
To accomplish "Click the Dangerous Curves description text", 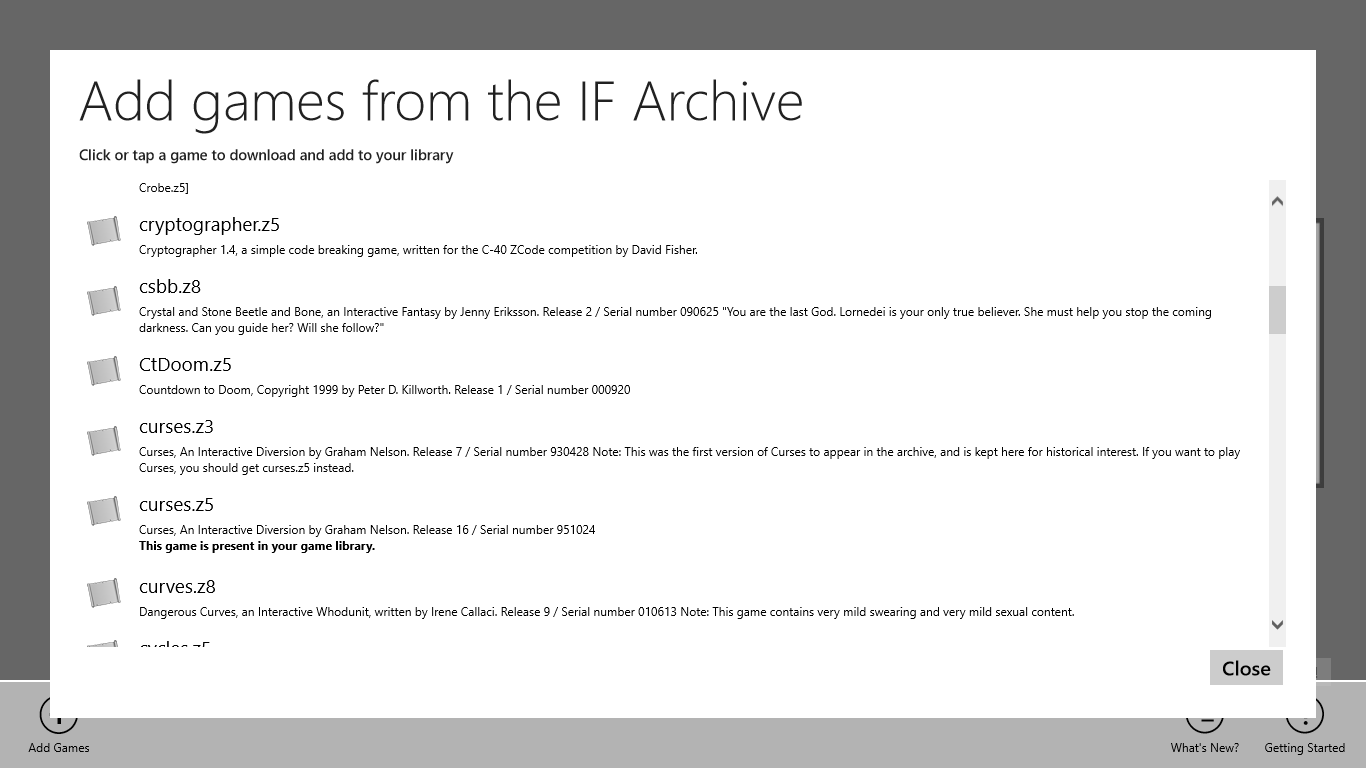I will pyautogui.click(x=606, y=612).
